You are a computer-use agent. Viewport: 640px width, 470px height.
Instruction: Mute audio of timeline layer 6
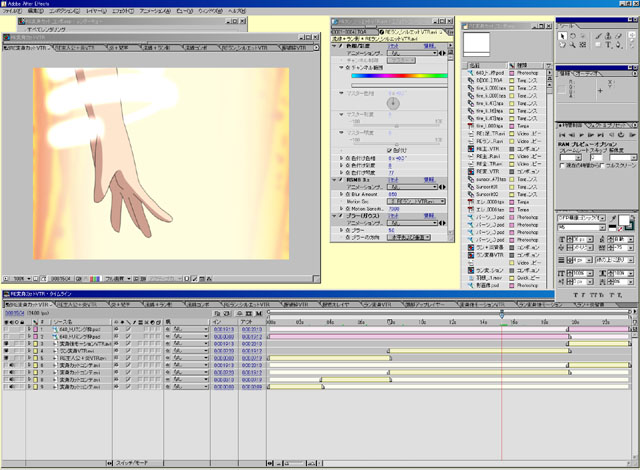coord(12,365)
